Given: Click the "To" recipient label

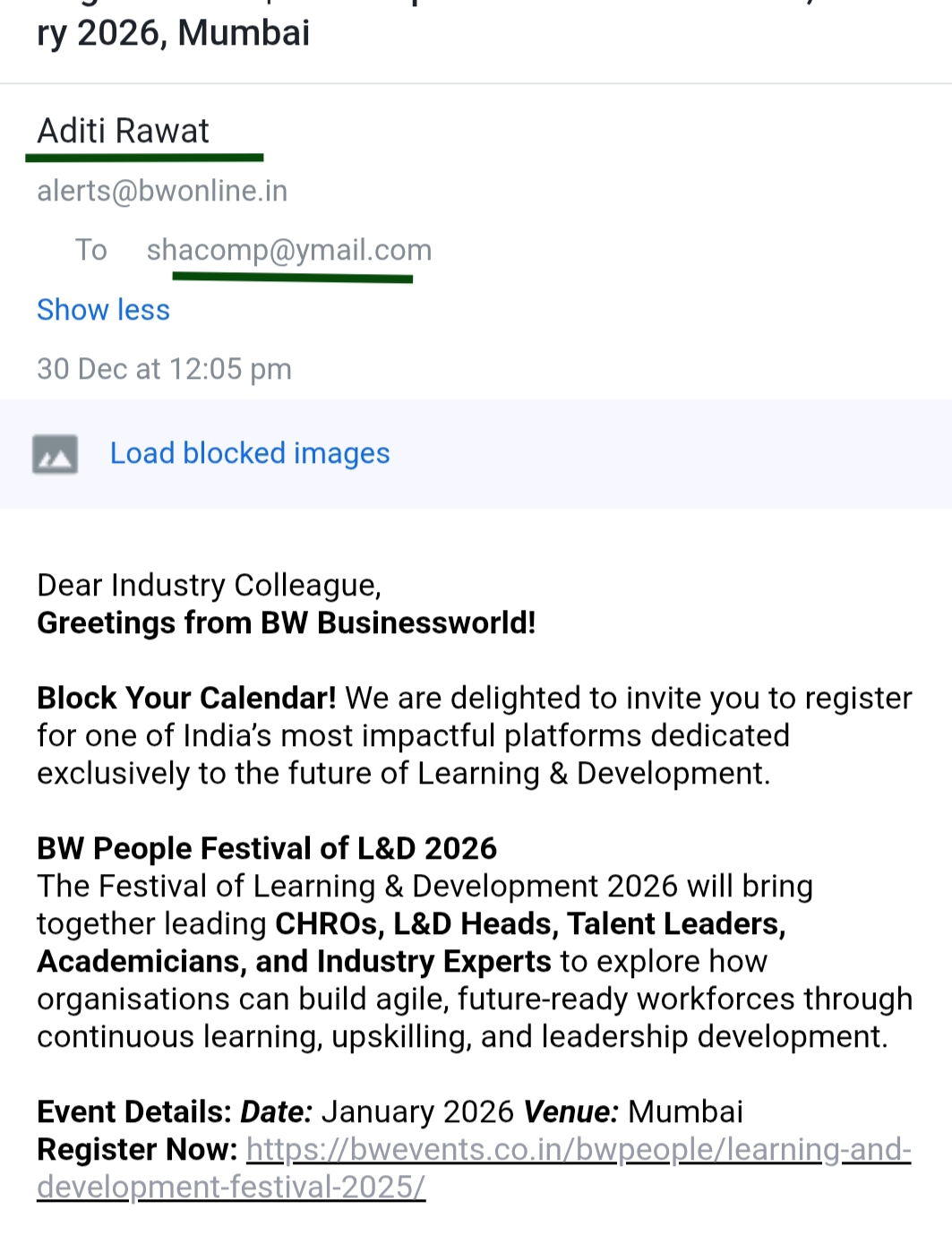Looking at the screenshot, I should click(x=90, y=250).
